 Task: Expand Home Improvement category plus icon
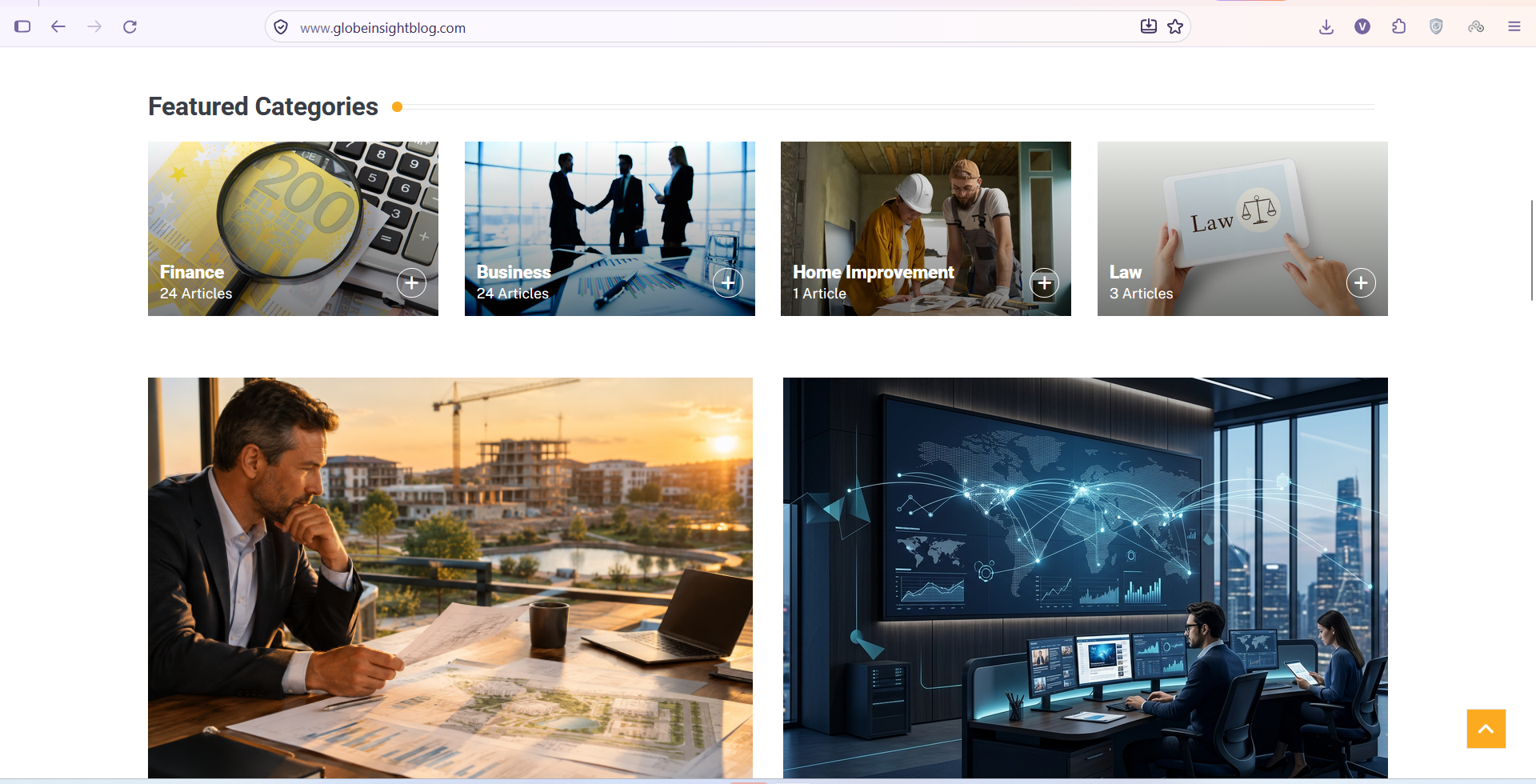pyautogui.click(x=1045, y=282)
